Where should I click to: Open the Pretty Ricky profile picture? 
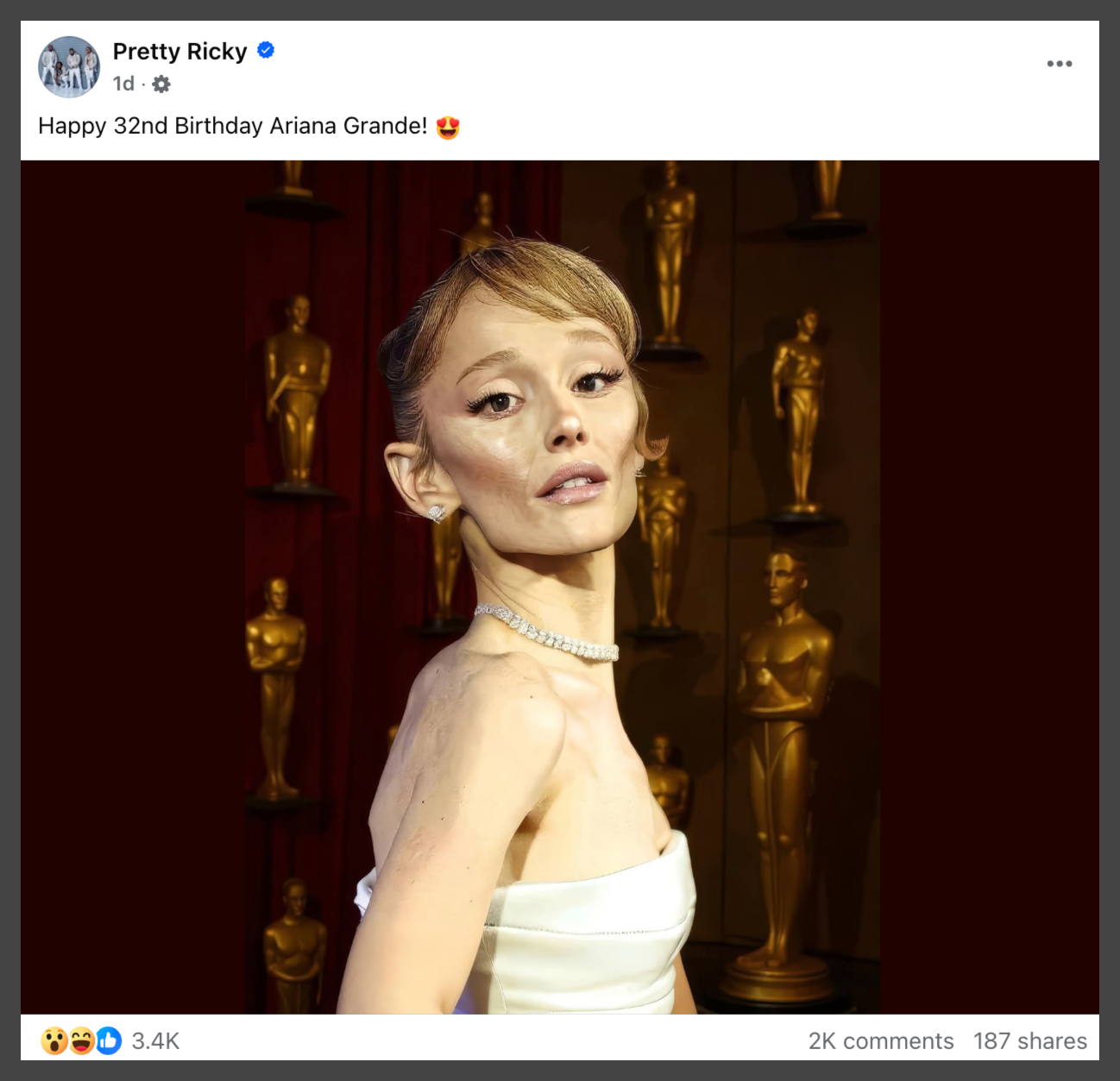click(x=69, y=66)
